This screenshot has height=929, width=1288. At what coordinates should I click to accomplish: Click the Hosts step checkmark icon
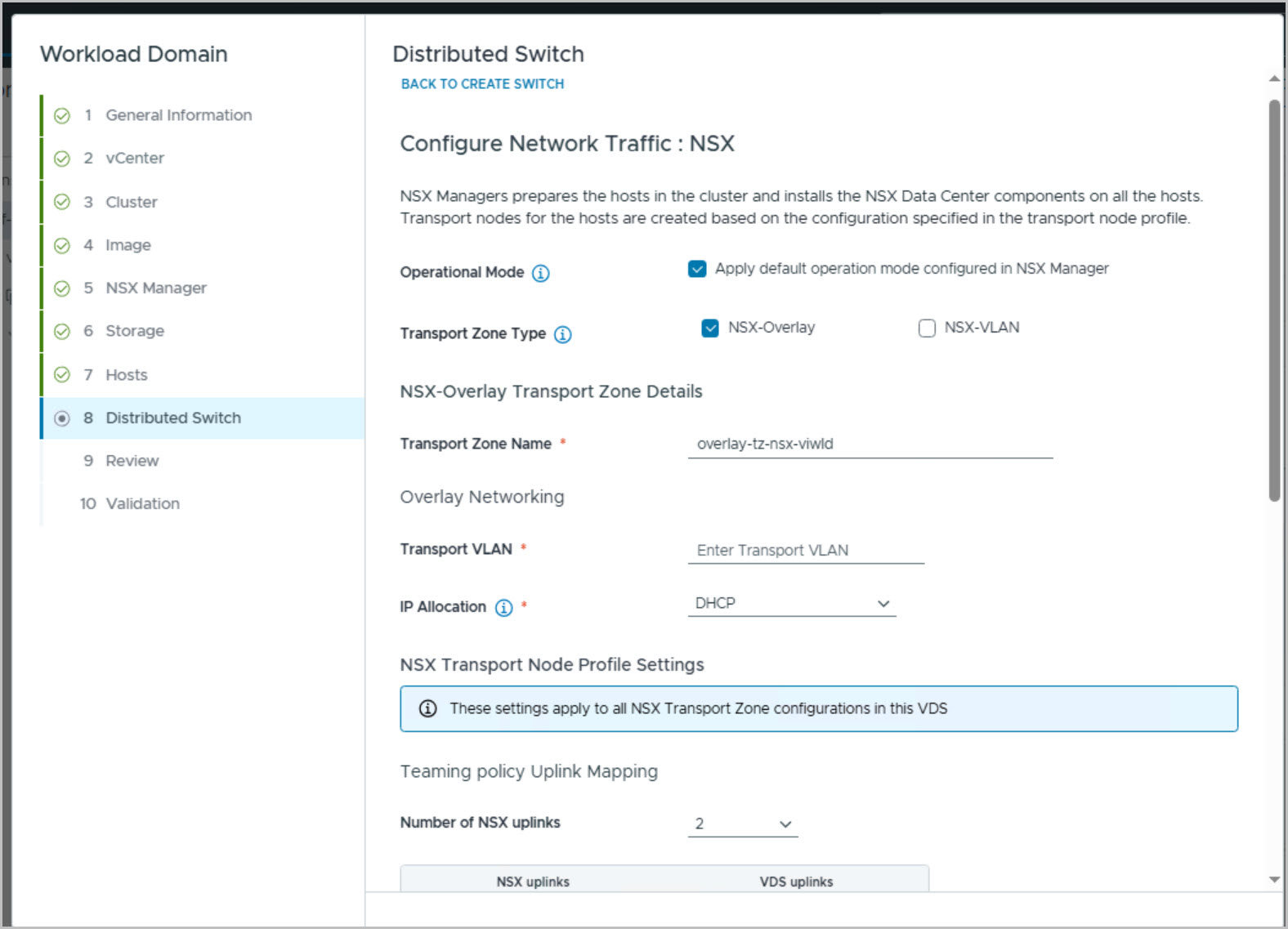coord(62,375)
